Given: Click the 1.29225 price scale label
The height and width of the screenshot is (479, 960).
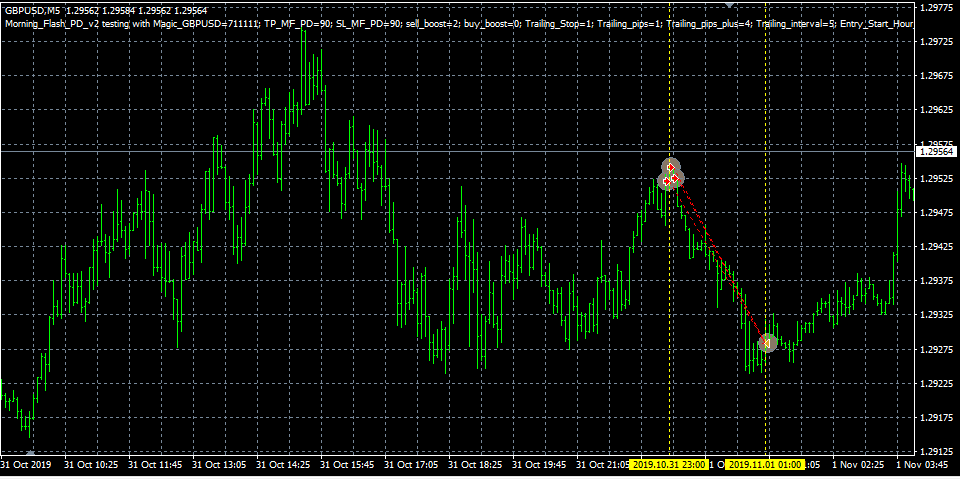Looking at the screenshot, I should (x=934, y=384).
